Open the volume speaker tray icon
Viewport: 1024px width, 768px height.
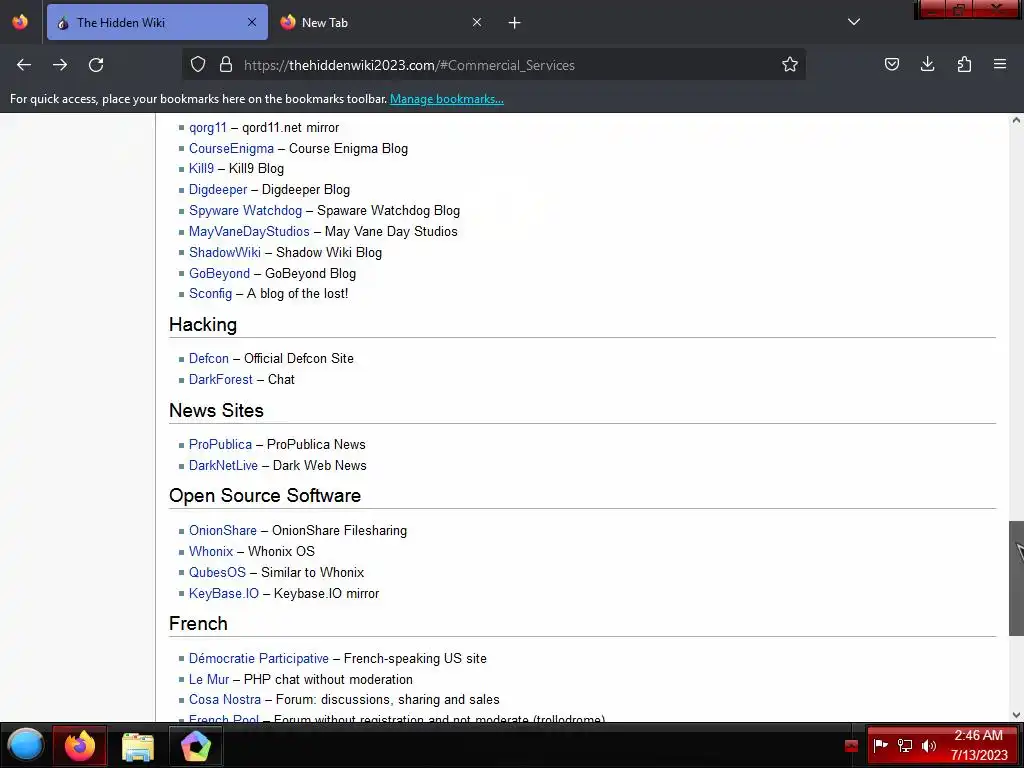pyautogui.click(x=929, y=745)
